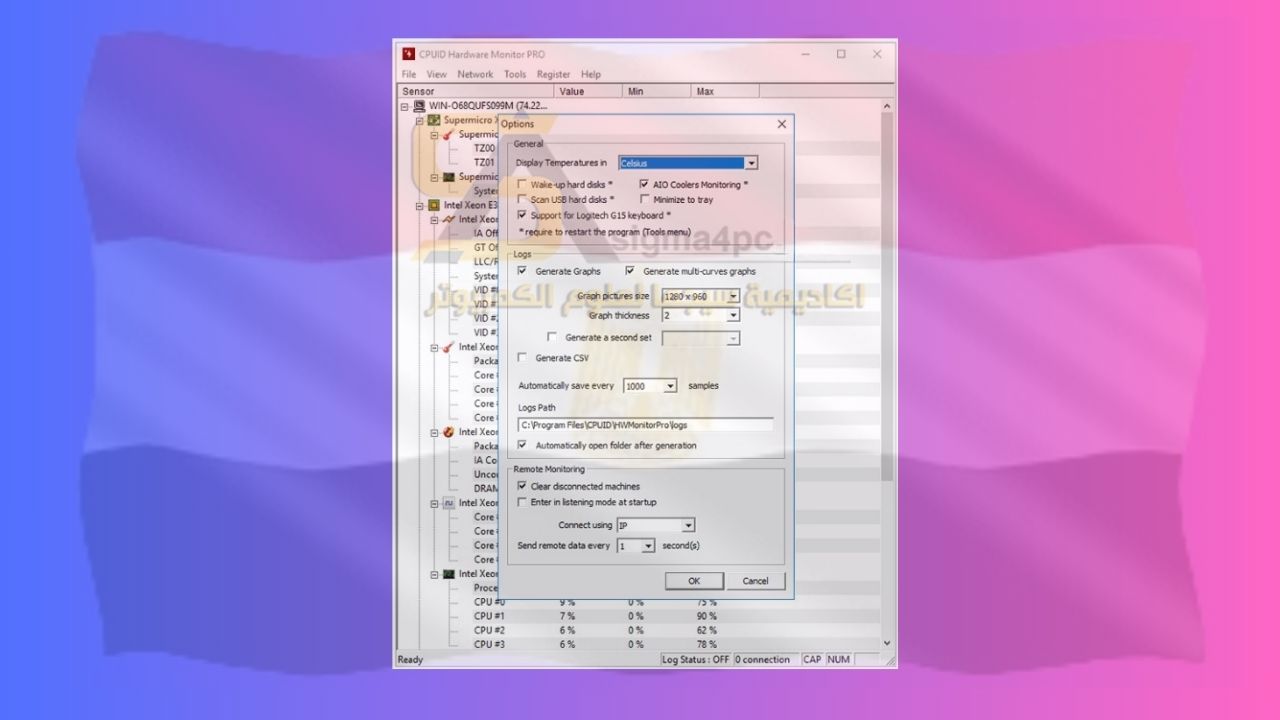Click the voltages zigzag icon under Intel Xeon
This screenshot has height=720, width=1280.
click(449, 219)
